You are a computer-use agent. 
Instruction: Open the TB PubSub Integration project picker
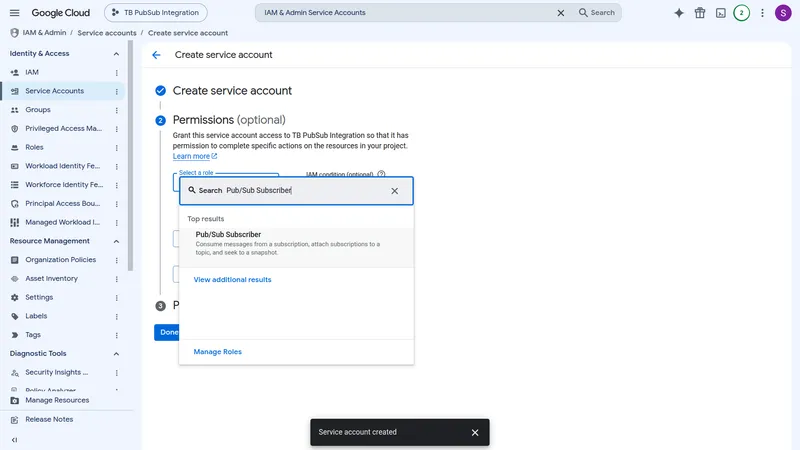[156, 13]
